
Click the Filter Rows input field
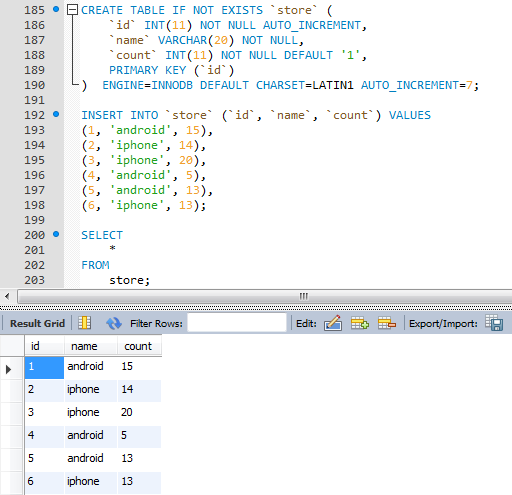click(237, 323)
